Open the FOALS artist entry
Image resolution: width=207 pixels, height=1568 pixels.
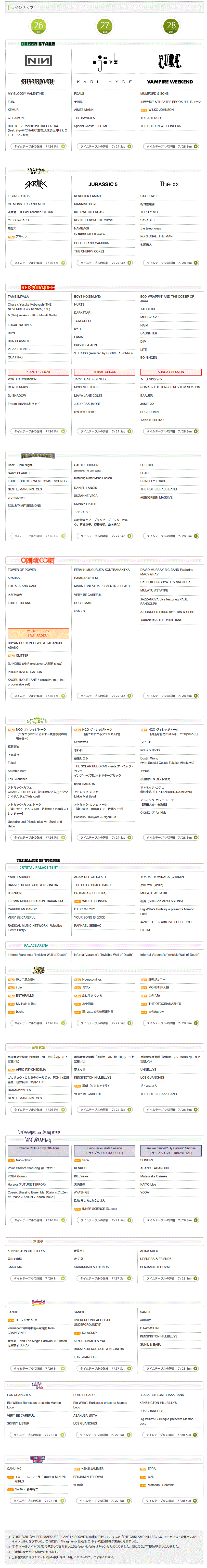point(79,94)
